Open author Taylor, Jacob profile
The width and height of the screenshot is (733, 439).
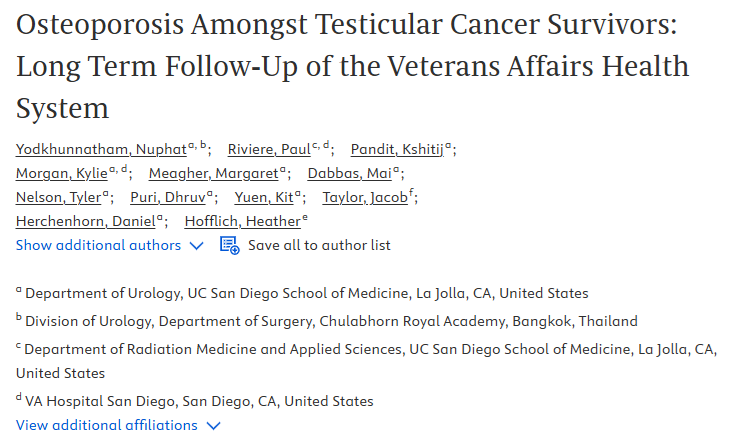[365, 198]
